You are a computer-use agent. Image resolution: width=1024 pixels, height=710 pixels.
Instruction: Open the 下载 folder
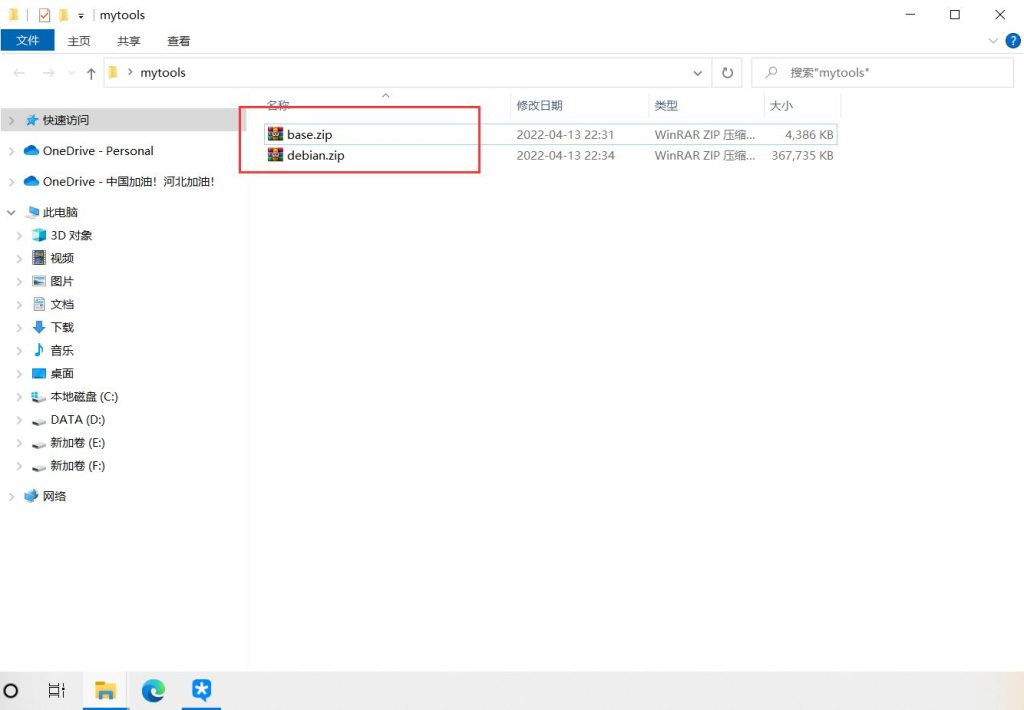click(61, 327)
